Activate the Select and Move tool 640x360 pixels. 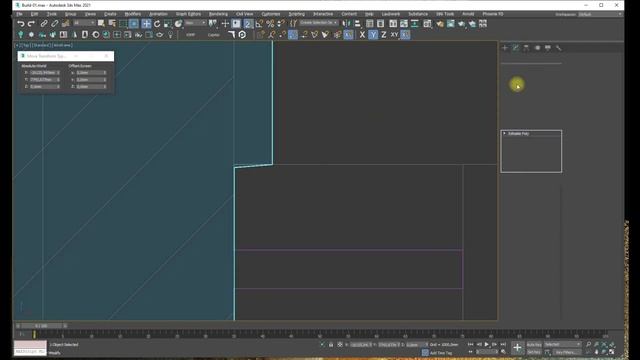pyautogui.click(x=146, y=24)
